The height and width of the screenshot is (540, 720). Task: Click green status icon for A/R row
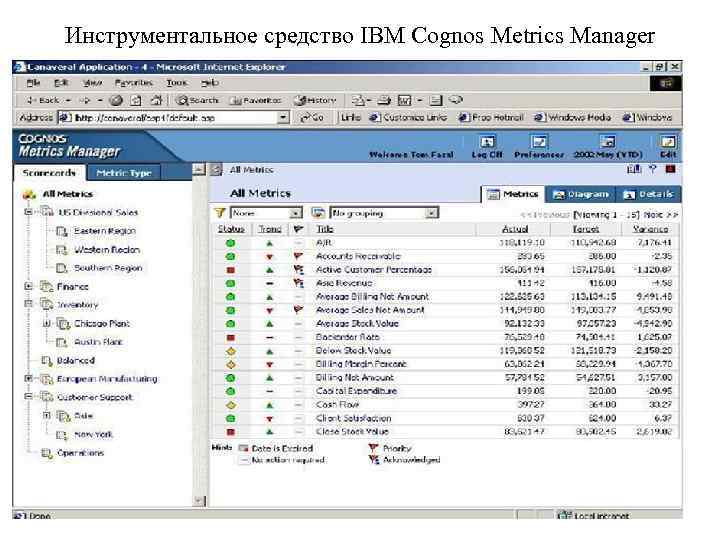(x=231, y=242)
